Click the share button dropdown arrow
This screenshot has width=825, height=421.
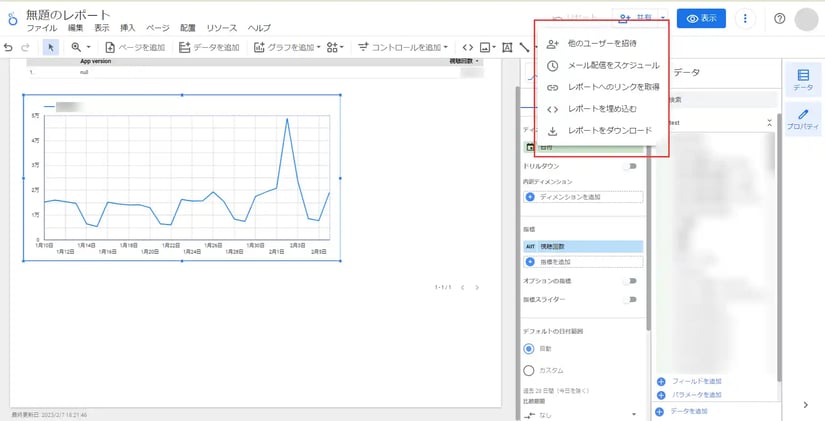tap(663, 18)
